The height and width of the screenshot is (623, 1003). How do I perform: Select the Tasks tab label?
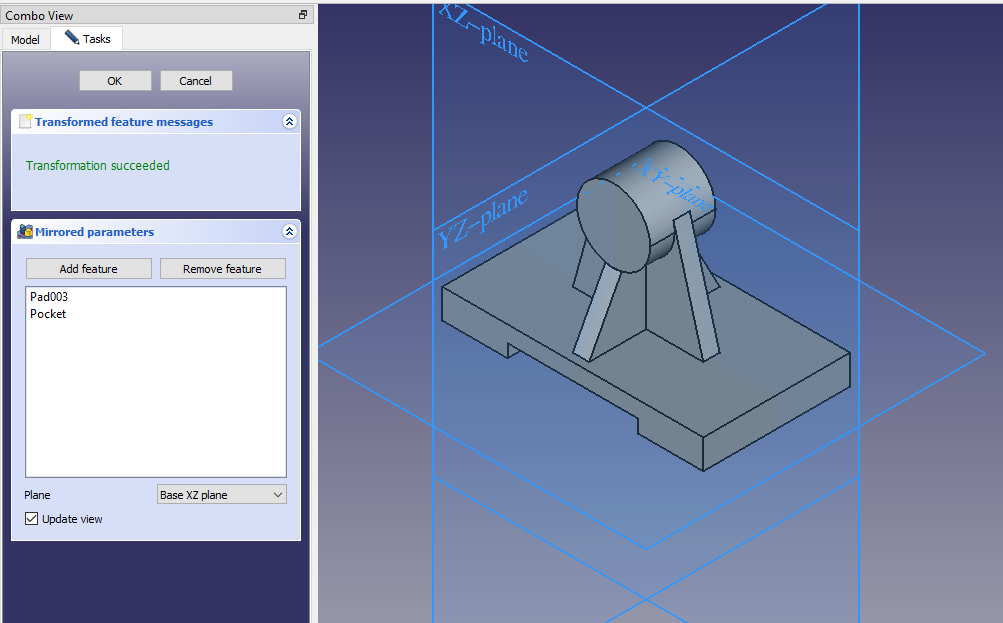tap(97, 40)
